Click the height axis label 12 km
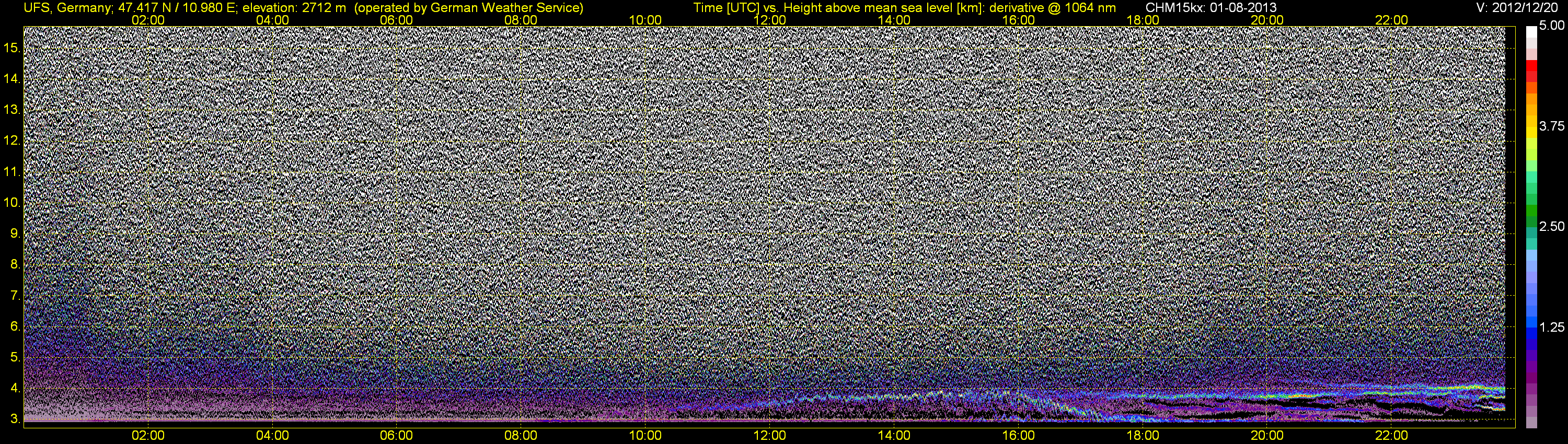Image resolution: width=1568 pixels, height=444 pixels. (x=11, y=141)
